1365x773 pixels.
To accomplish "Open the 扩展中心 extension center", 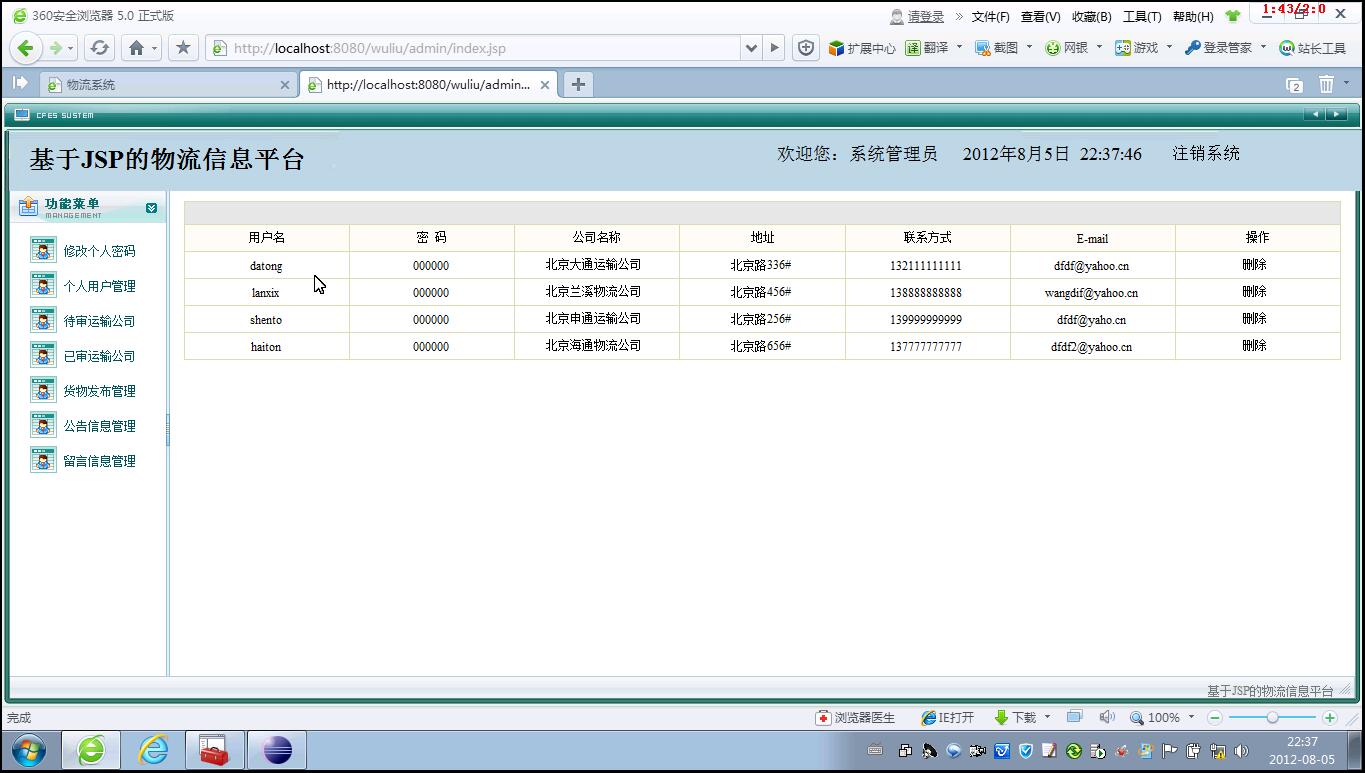I will 861,48.
